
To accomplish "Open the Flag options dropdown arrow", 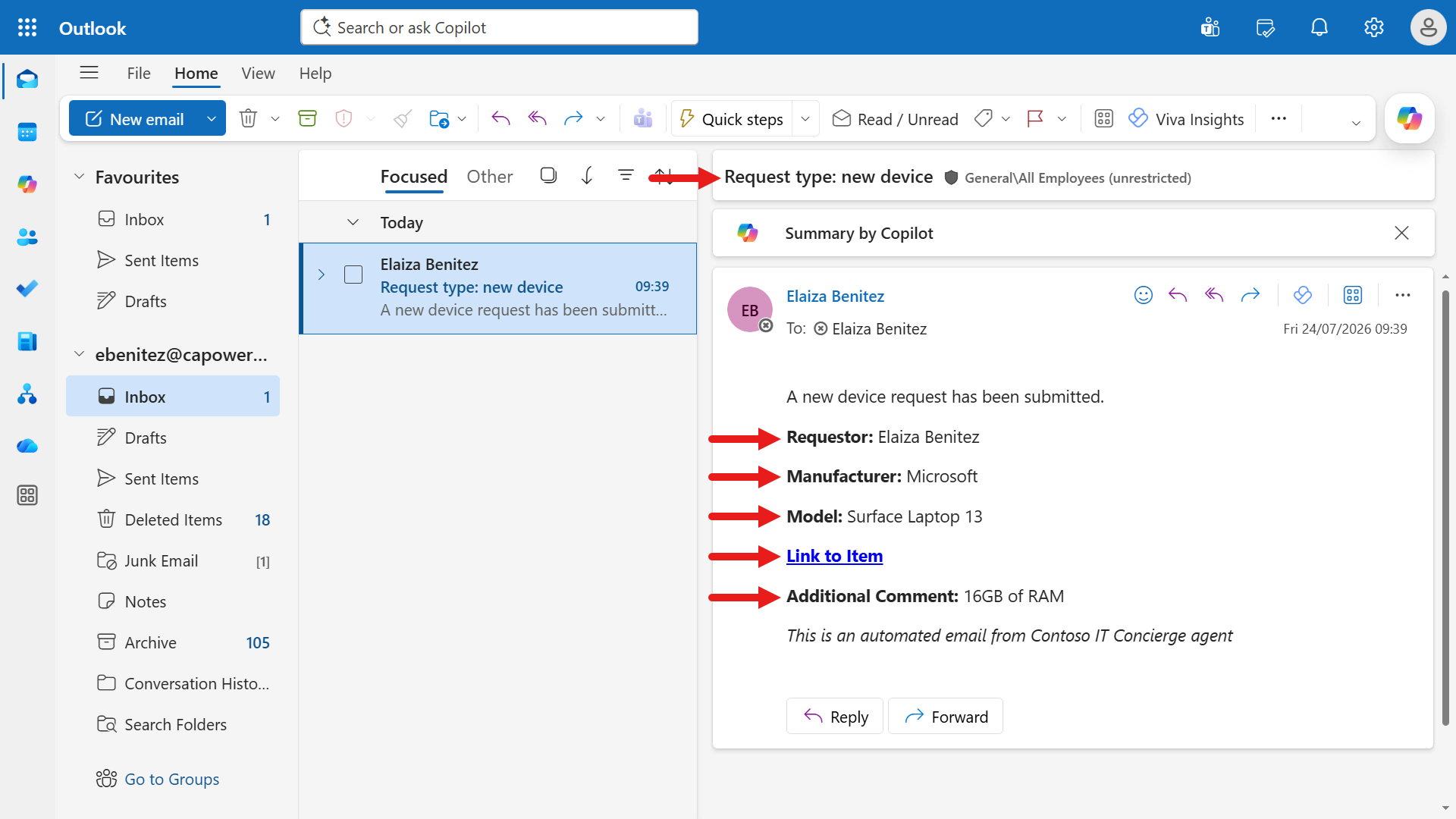I will (1062, 119).
